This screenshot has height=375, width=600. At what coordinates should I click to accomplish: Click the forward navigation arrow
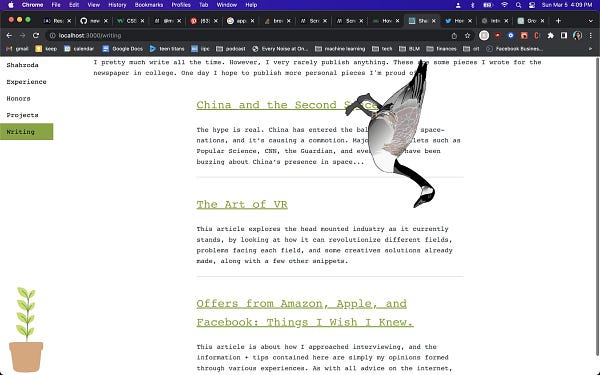click(22, 36)
